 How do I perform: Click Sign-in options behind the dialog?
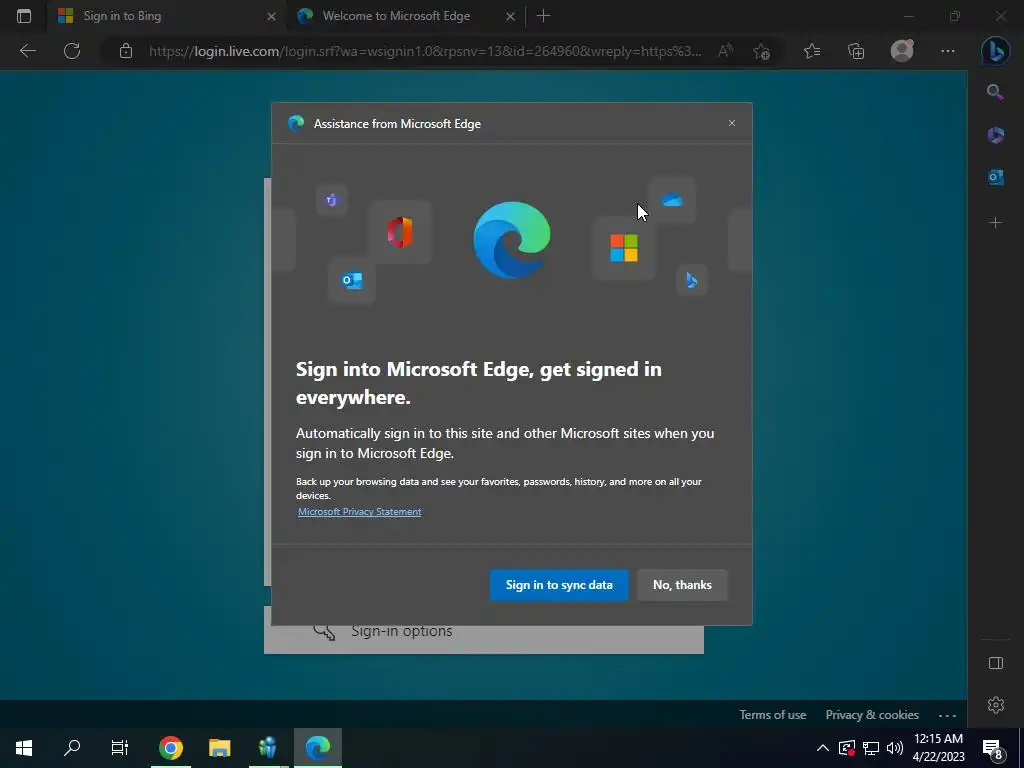tap(402, 631)
